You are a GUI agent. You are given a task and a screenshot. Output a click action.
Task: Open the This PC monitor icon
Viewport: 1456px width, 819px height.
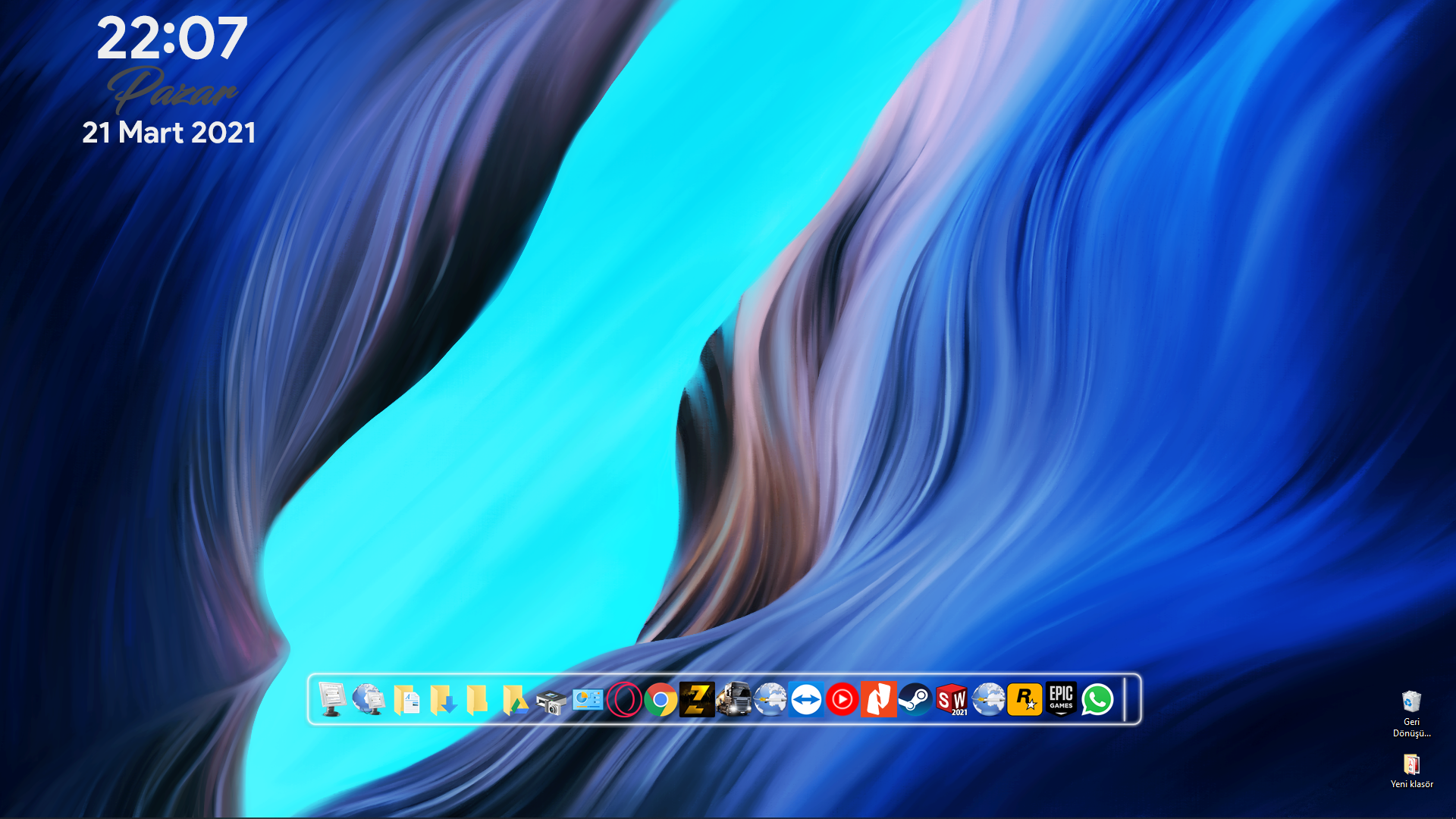333,699
